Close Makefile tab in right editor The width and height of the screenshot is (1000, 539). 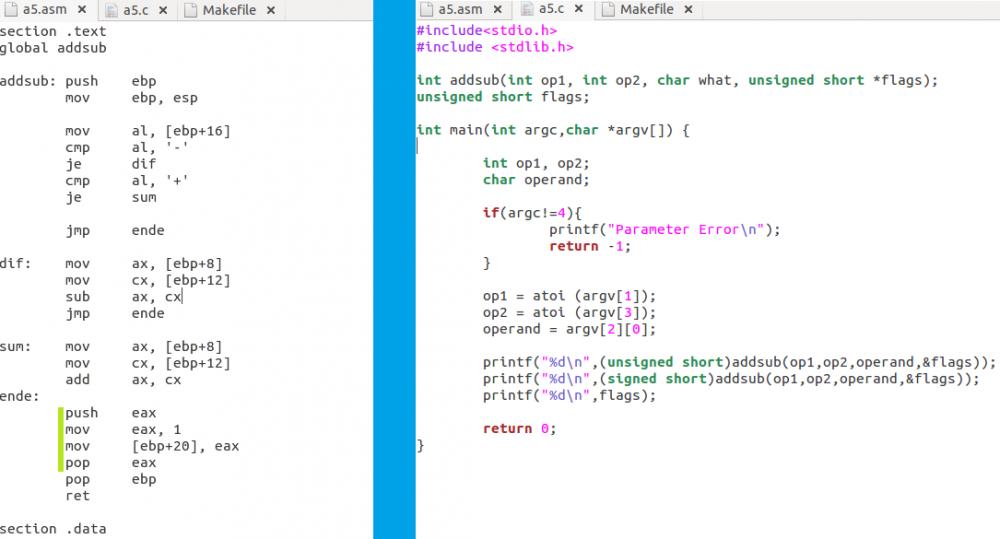[x=688, y=10]
